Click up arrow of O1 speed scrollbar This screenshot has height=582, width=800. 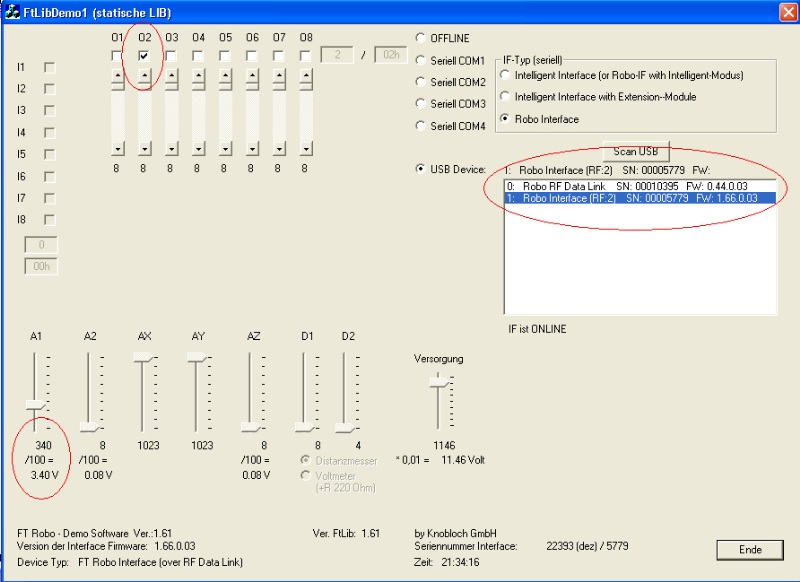(118, 76)
